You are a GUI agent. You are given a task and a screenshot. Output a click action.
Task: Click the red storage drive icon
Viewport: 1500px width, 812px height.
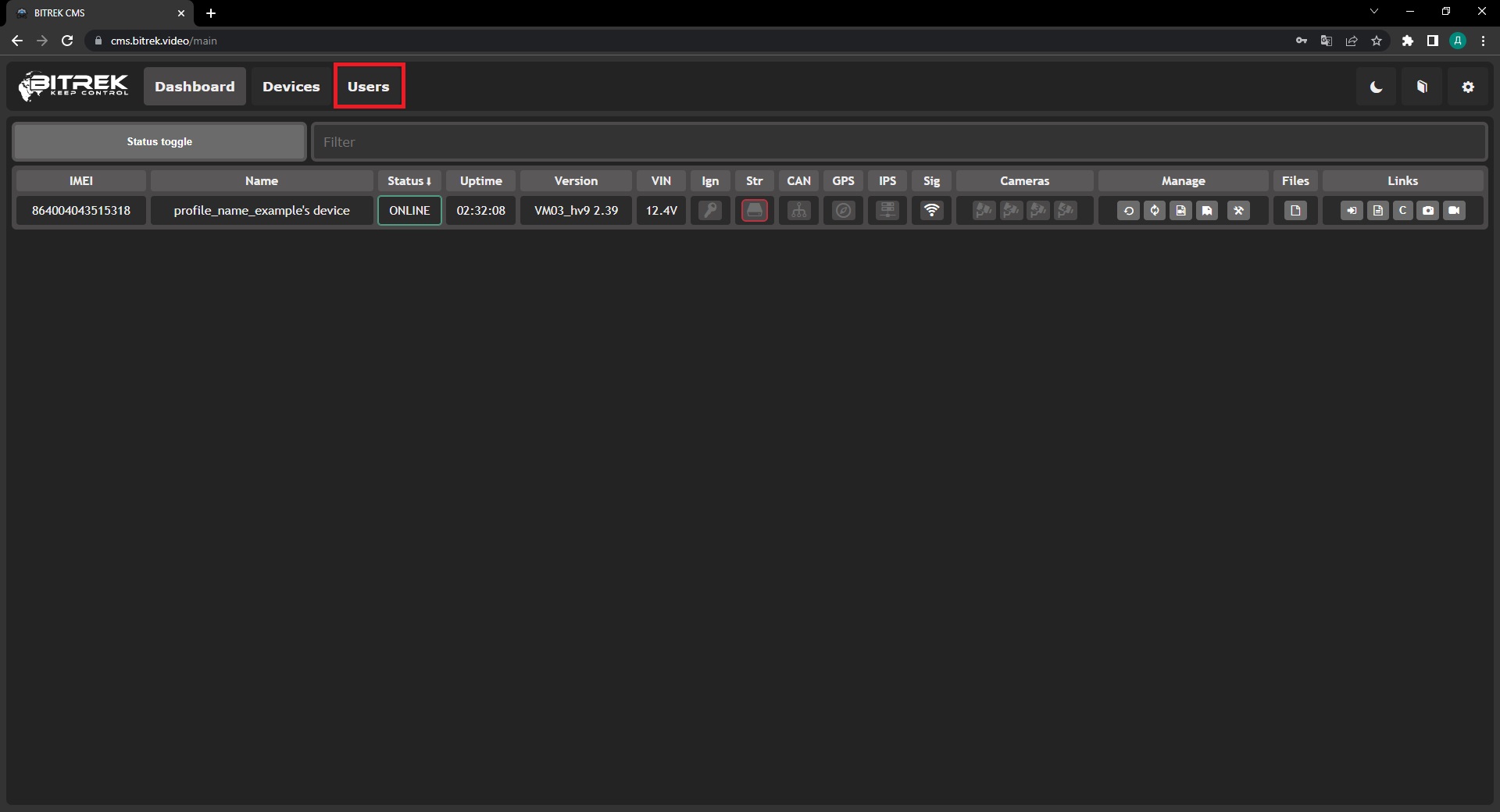754,211
